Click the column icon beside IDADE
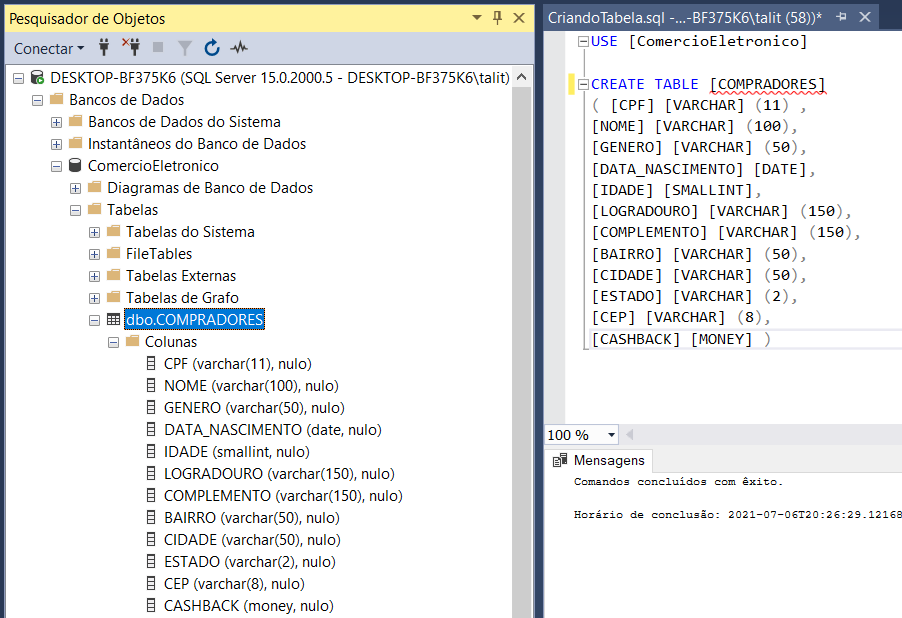 [x=151, y=452]
